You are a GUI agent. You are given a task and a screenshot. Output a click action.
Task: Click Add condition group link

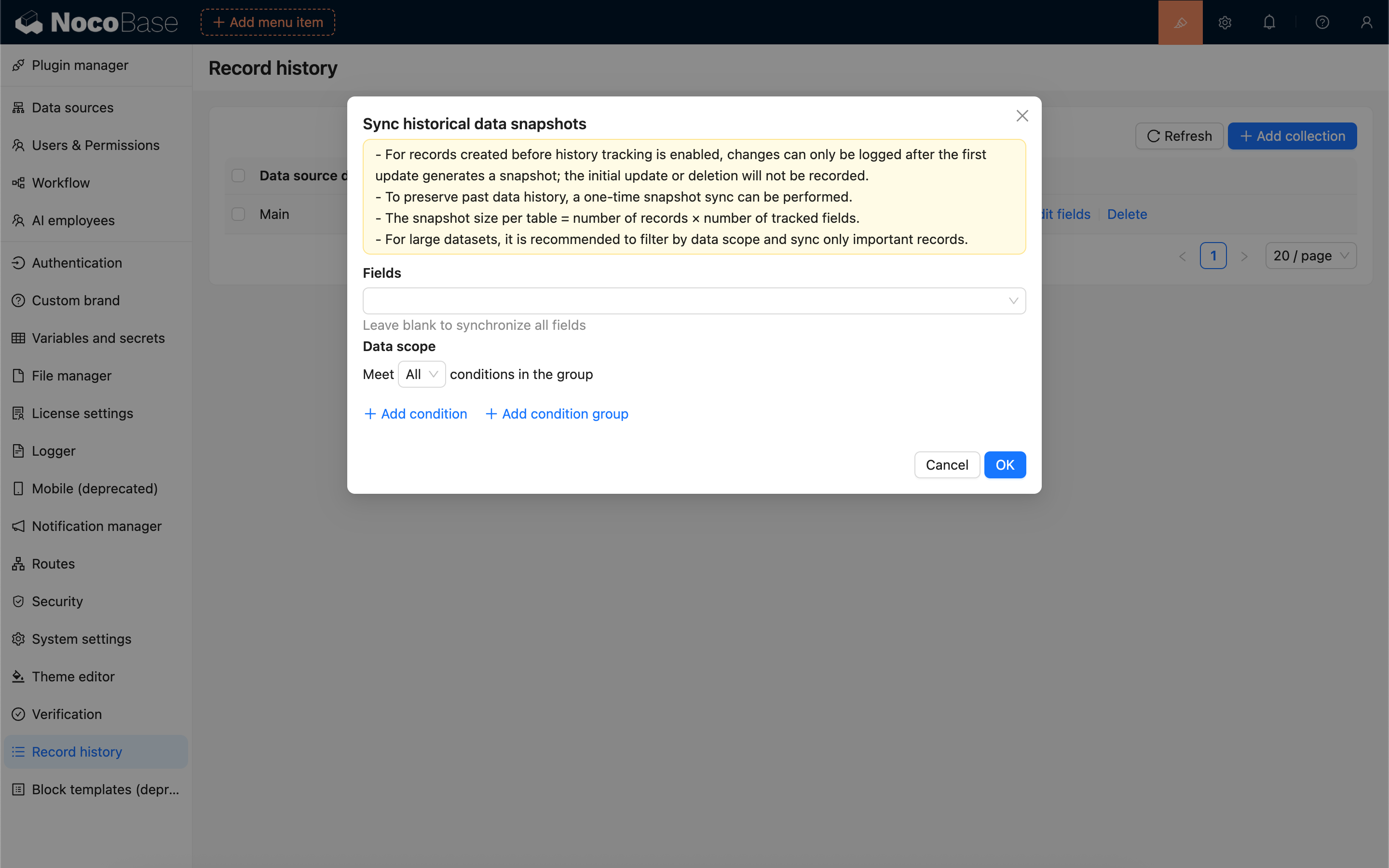557,414
